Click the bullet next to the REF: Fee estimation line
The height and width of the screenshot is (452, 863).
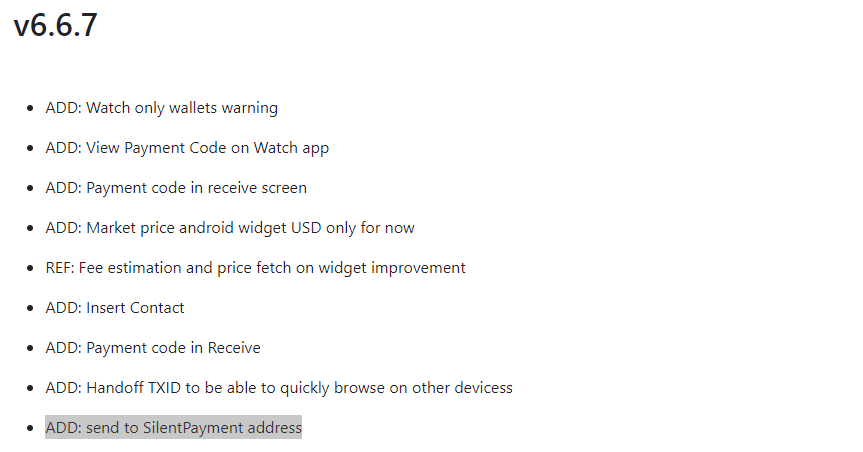click(x=30, y=268)
